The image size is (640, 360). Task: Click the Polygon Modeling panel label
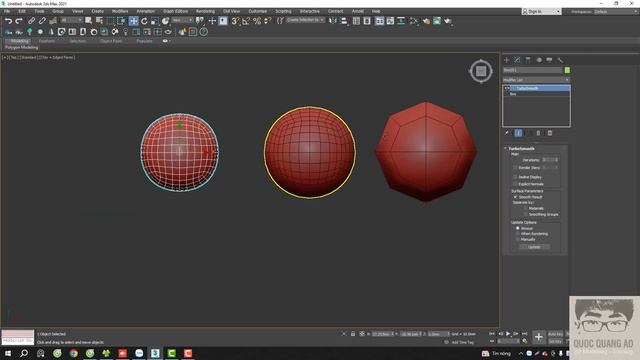(21, 48)
